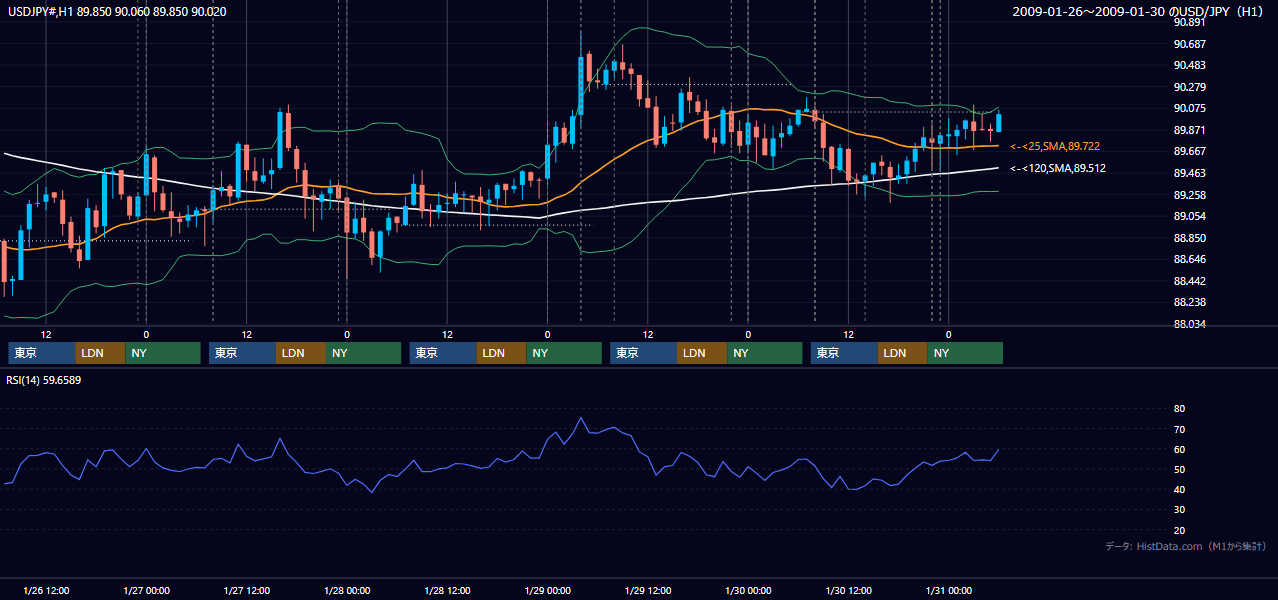Select the 90.279 price level label
The height and width of the screenshot is (600, 1278).
[x=1189, y=87]
